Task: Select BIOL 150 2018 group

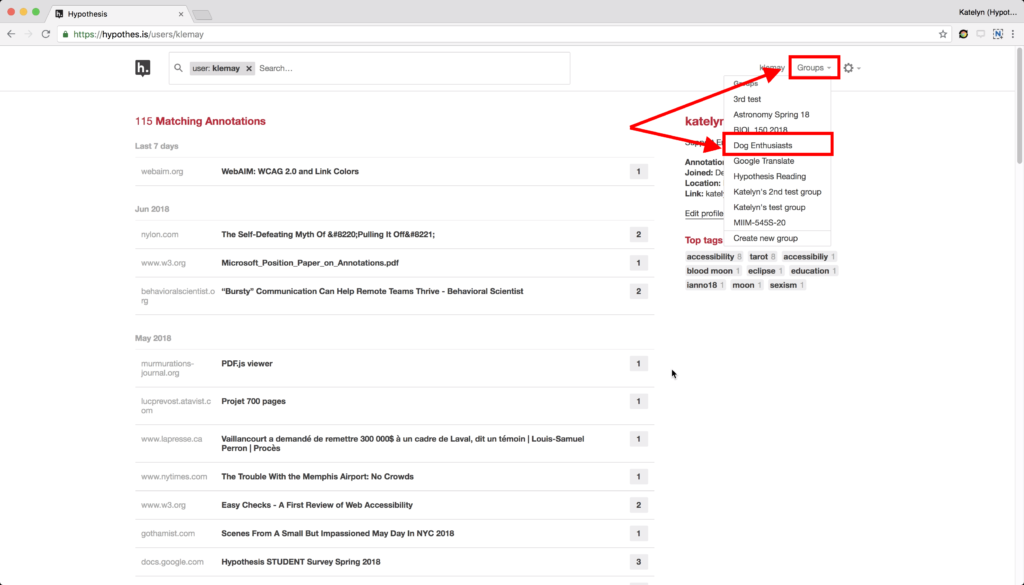Action: pyautogui.click(x=760, y=130)
